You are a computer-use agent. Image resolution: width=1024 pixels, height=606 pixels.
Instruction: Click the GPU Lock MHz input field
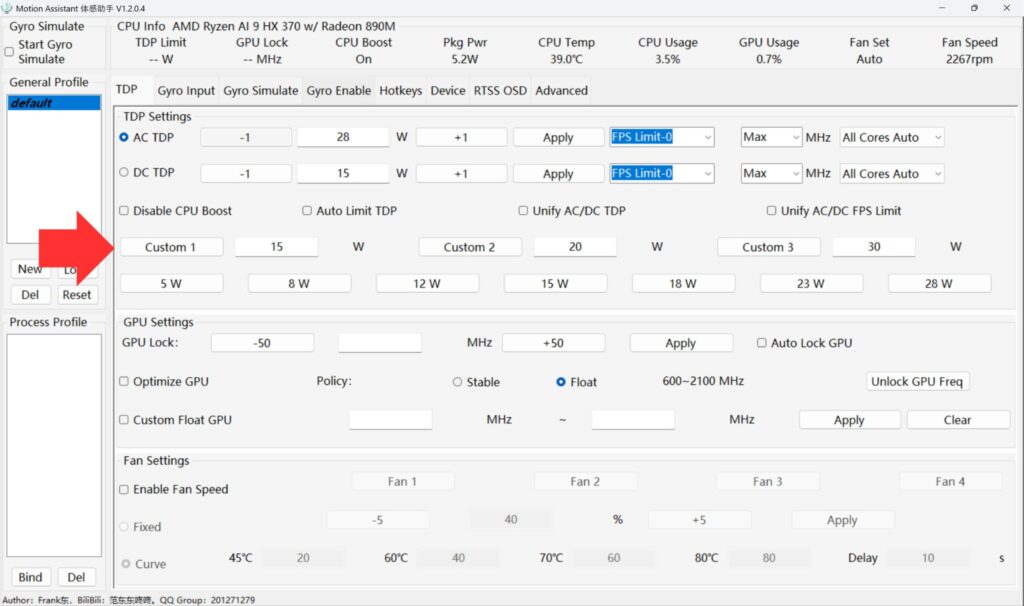point(380,343)
